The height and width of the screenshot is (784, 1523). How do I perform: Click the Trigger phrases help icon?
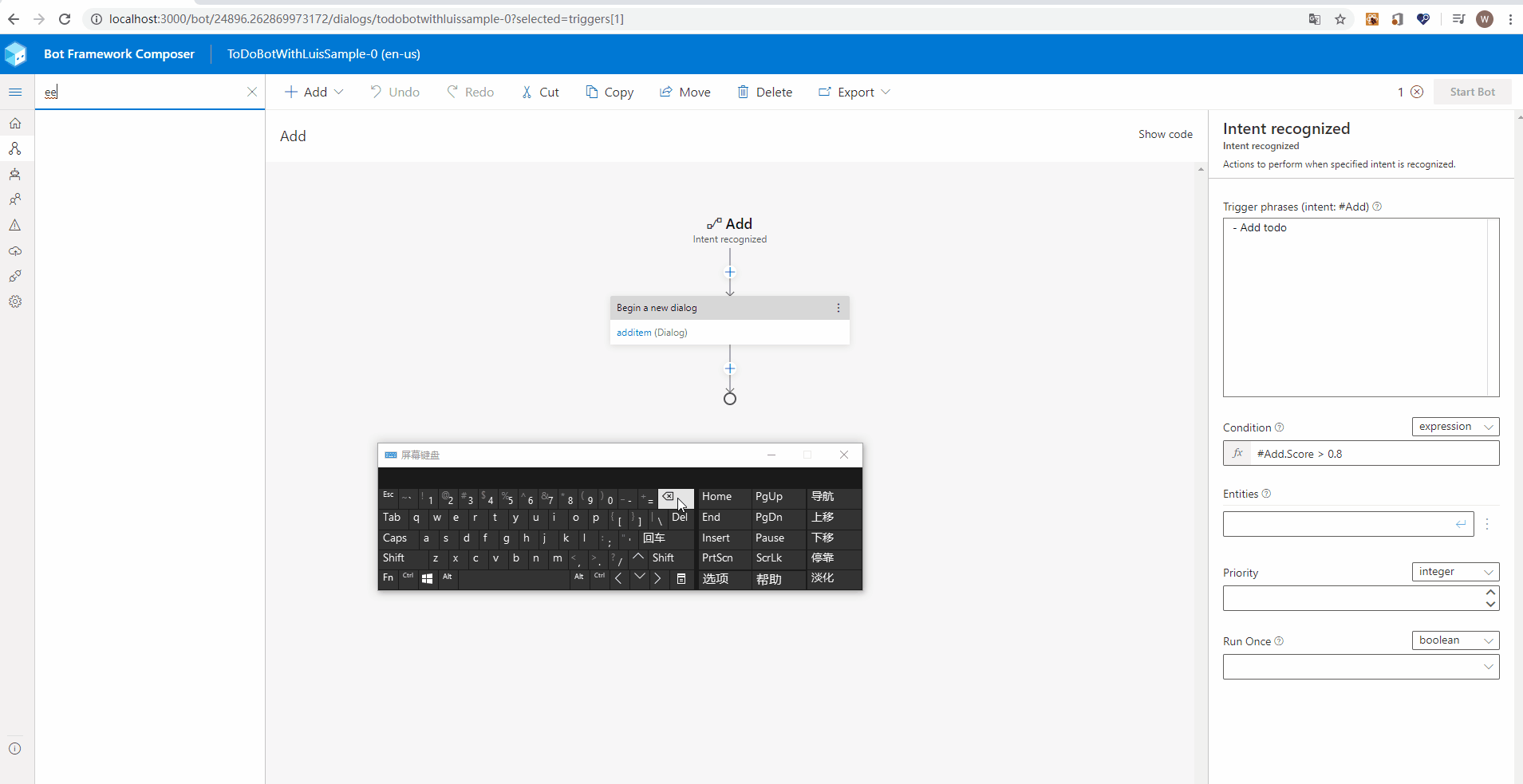(1377, 207)
